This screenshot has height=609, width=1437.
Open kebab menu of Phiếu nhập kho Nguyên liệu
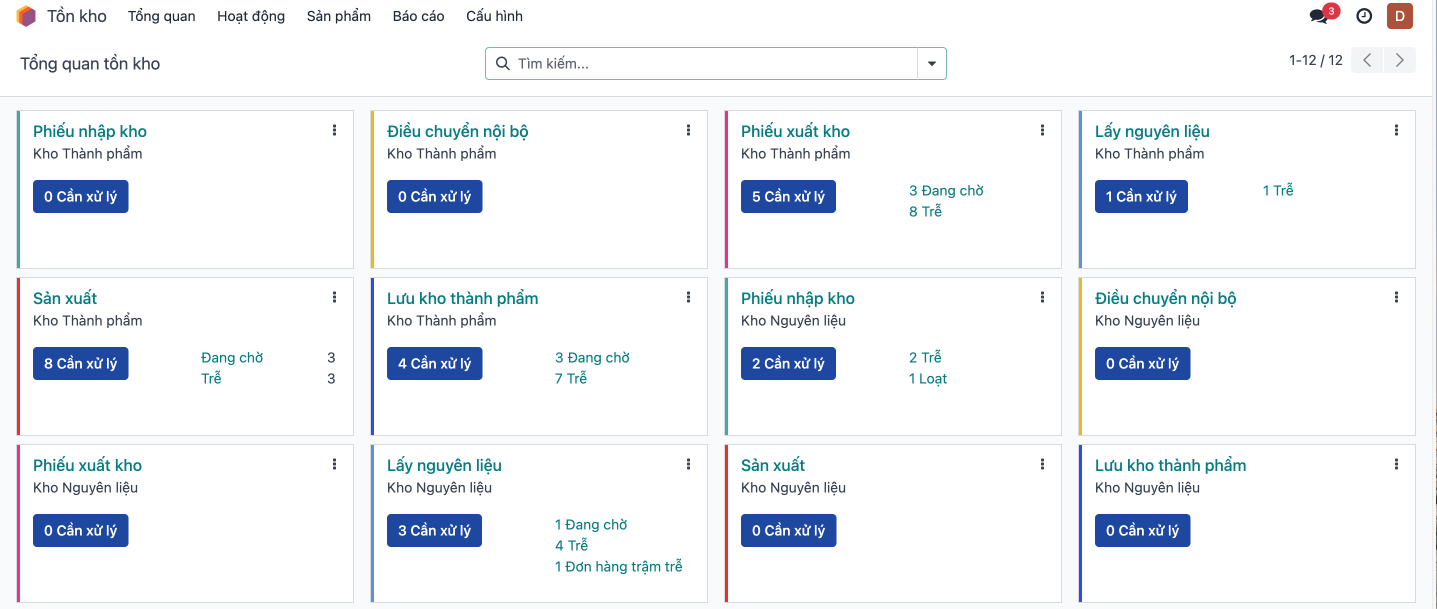point(1042,298)
